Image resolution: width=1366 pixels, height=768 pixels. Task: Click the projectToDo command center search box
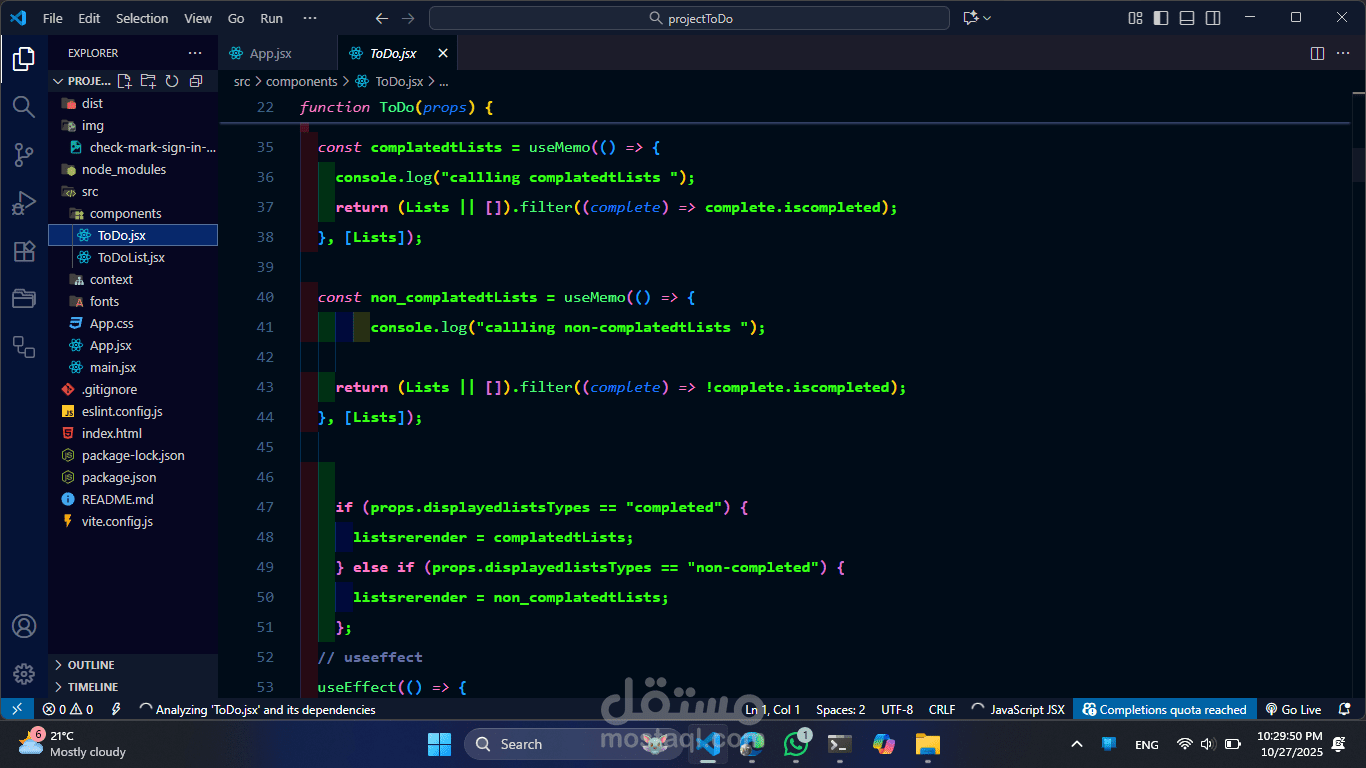pyautogui.click(x=689, y=18)
